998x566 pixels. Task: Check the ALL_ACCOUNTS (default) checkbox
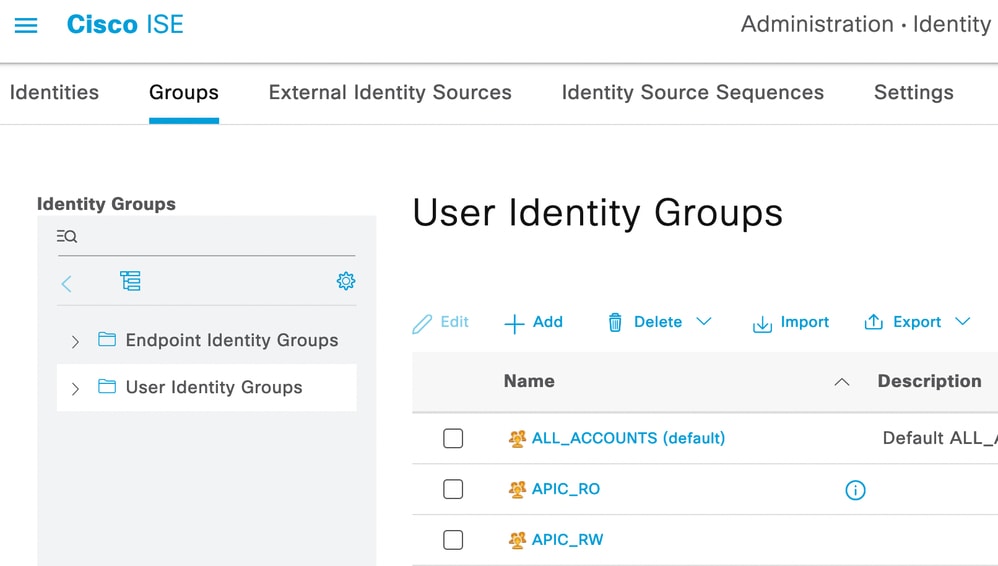click(x=453, y=438)
